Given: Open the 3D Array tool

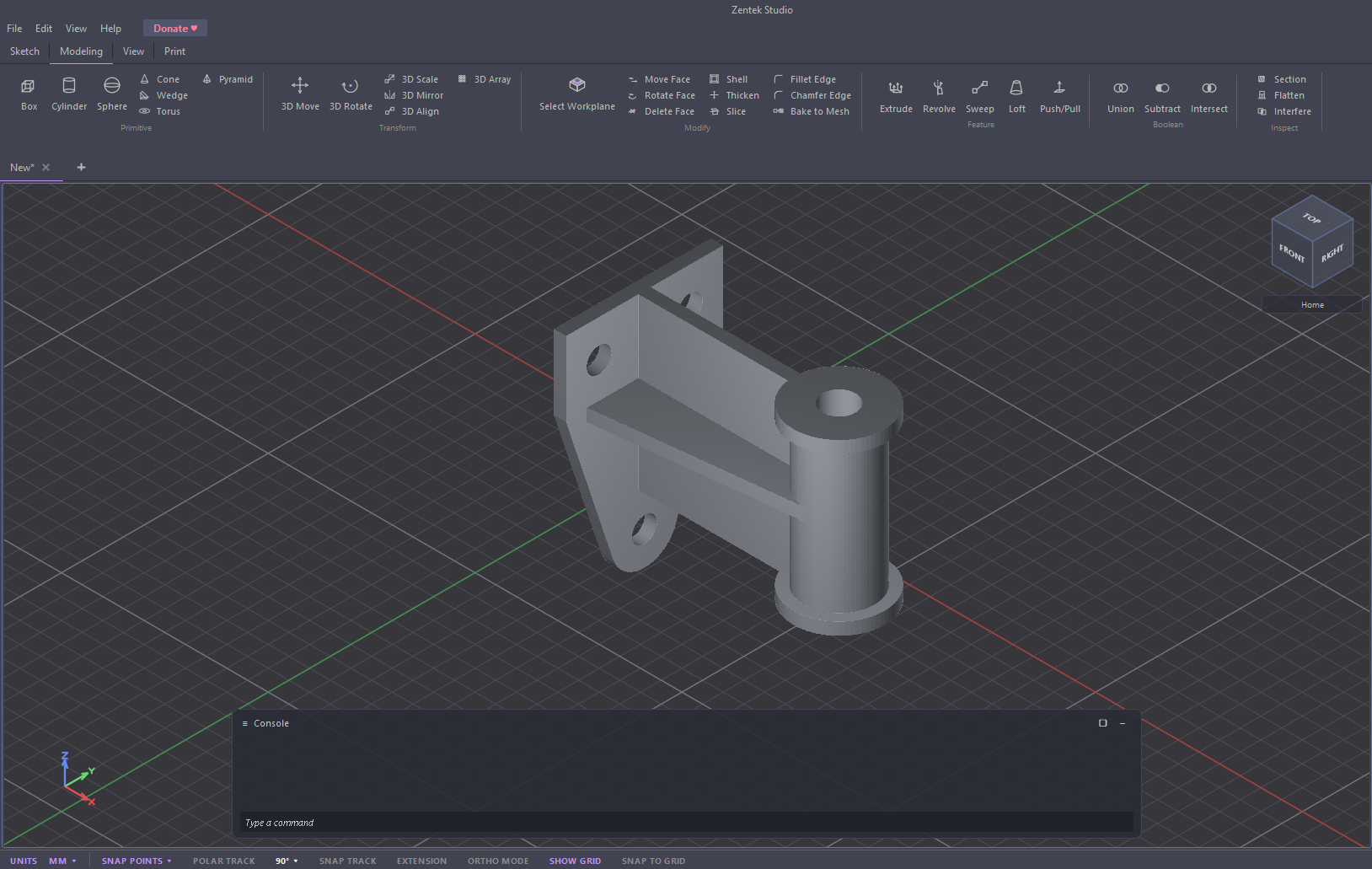Looking at the screenshot, I should click(x=485, y=79).
